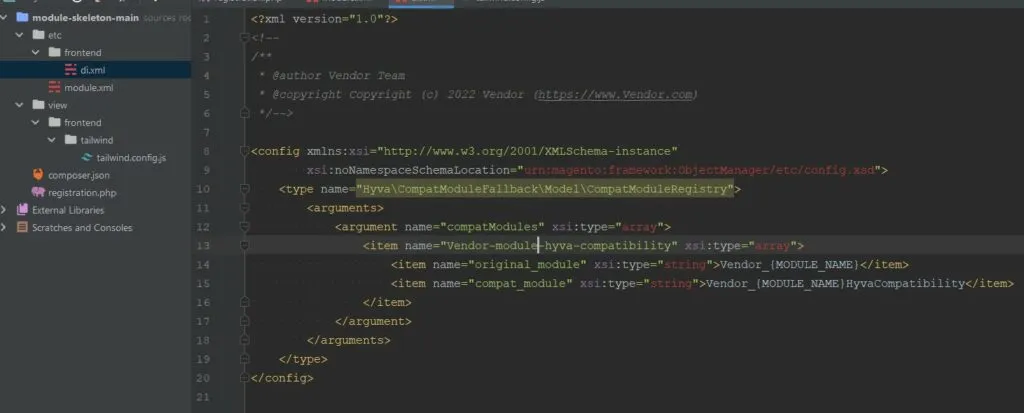Expand the External Libraries node
1024x413 pixels.
7,210
